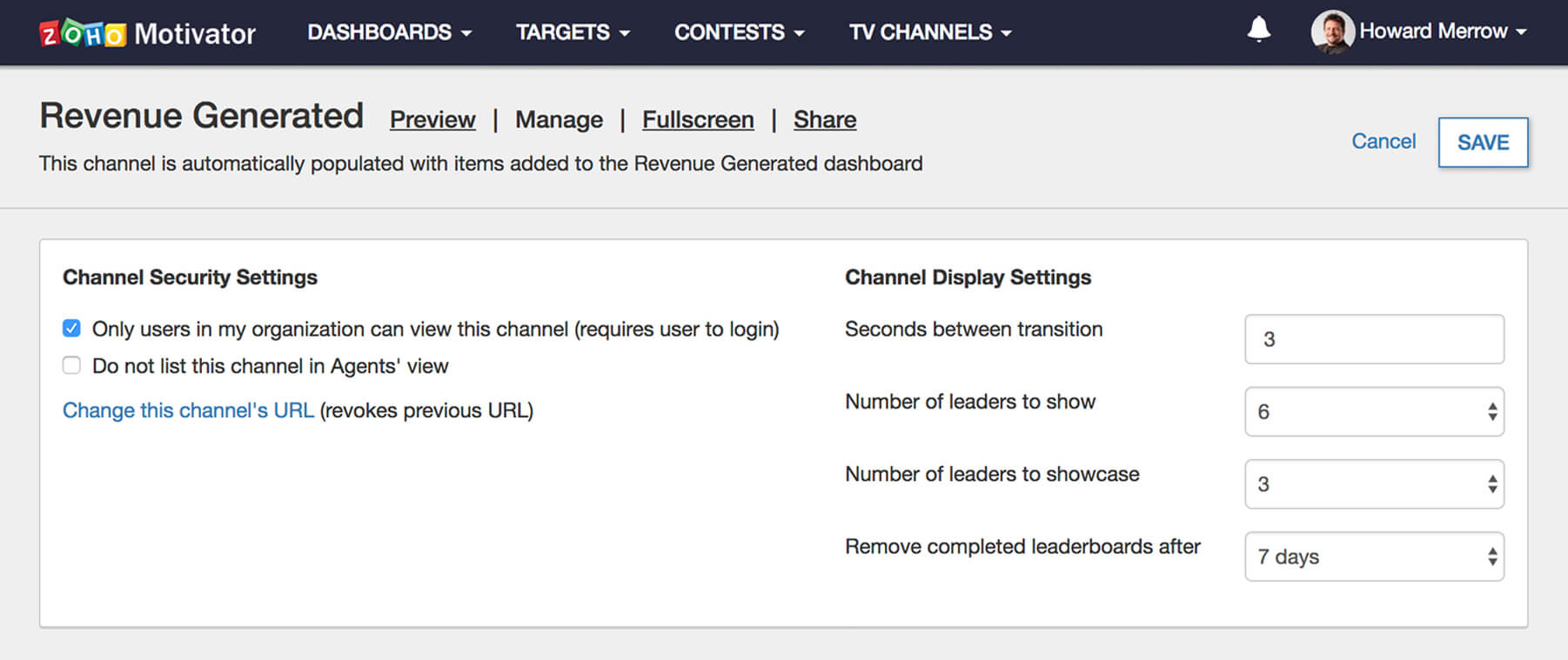Click the Seconds between transition label
Screen dimensions: 1568x660
(x=974, y=329)
